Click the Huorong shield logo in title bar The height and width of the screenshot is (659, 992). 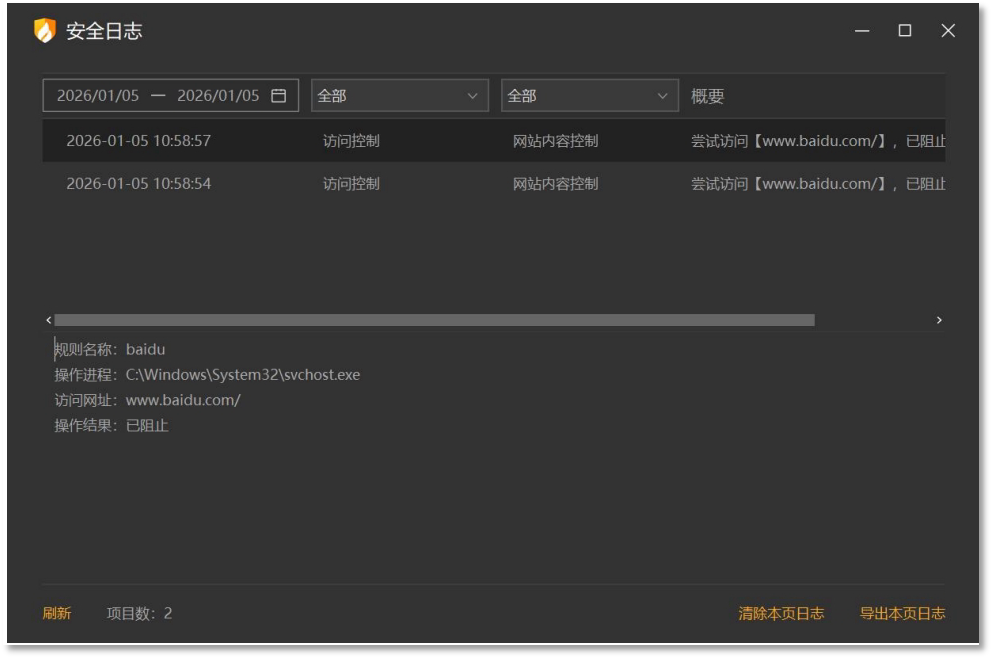pos(45,30)
